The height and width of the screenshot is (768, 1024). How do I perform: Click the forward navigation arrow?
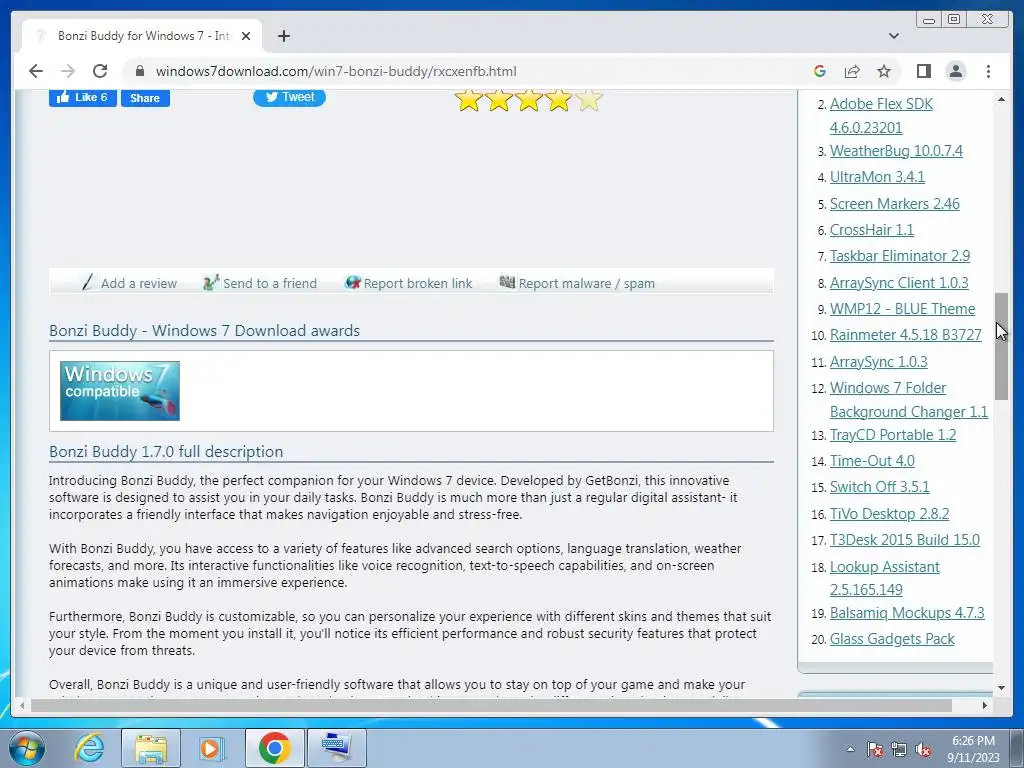68,71
